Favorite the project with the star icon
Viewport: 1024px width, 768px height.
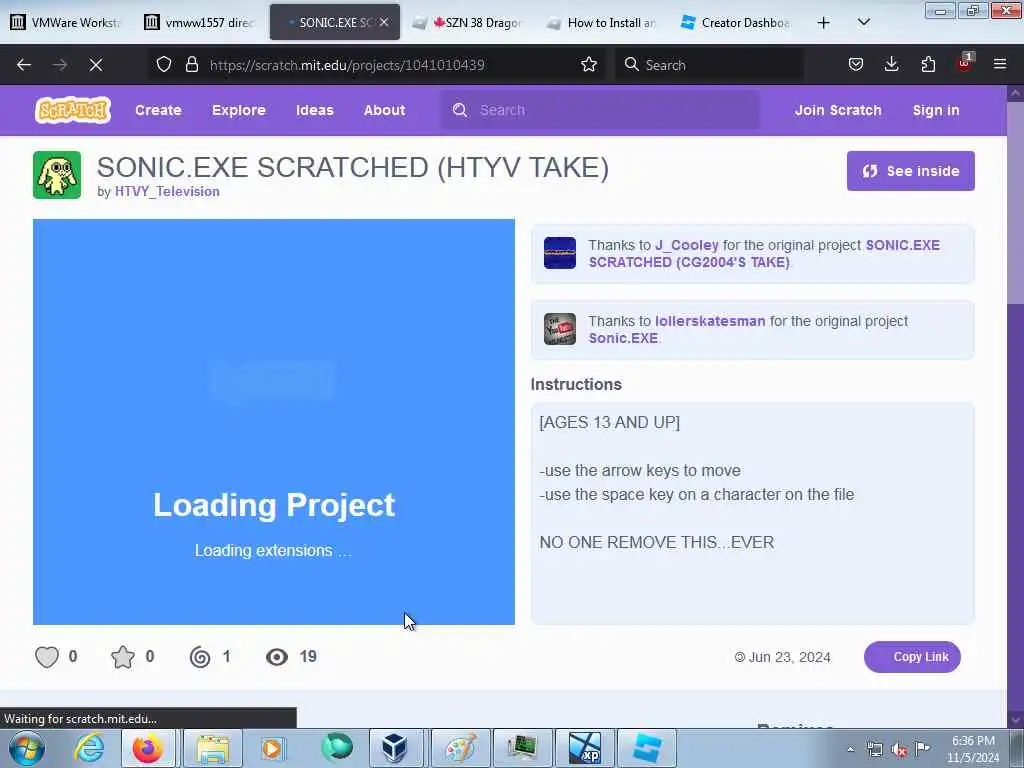[x=123, y=657]
